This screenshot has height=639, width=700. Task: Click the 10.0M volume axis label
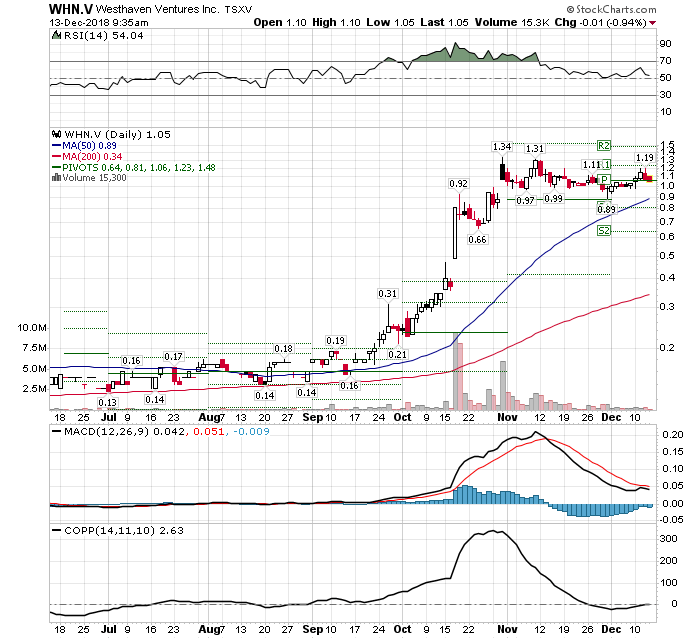click(x=31, y=328)
